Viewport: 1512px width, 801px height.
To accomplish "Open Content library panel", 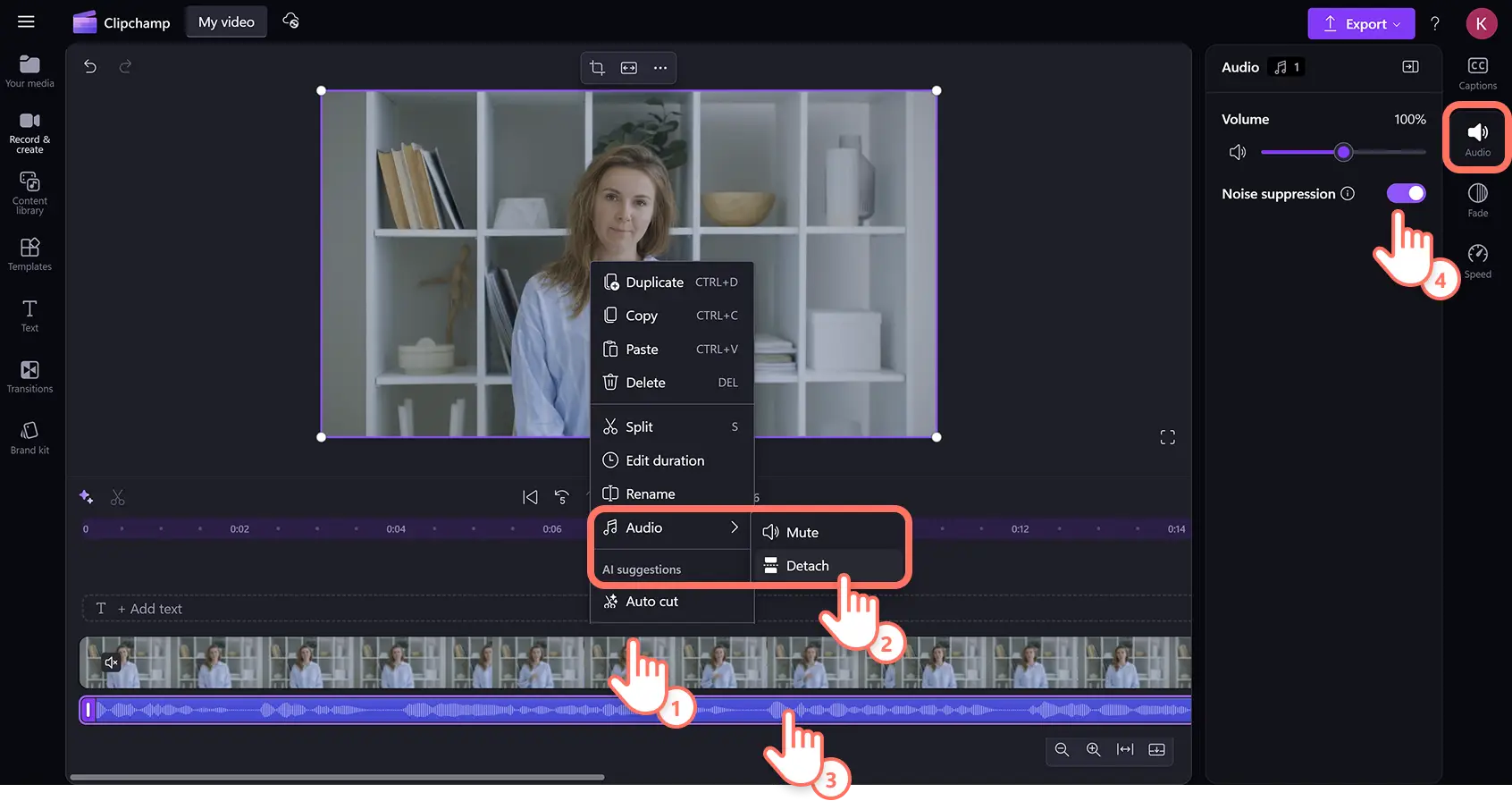I will point(29,193).
